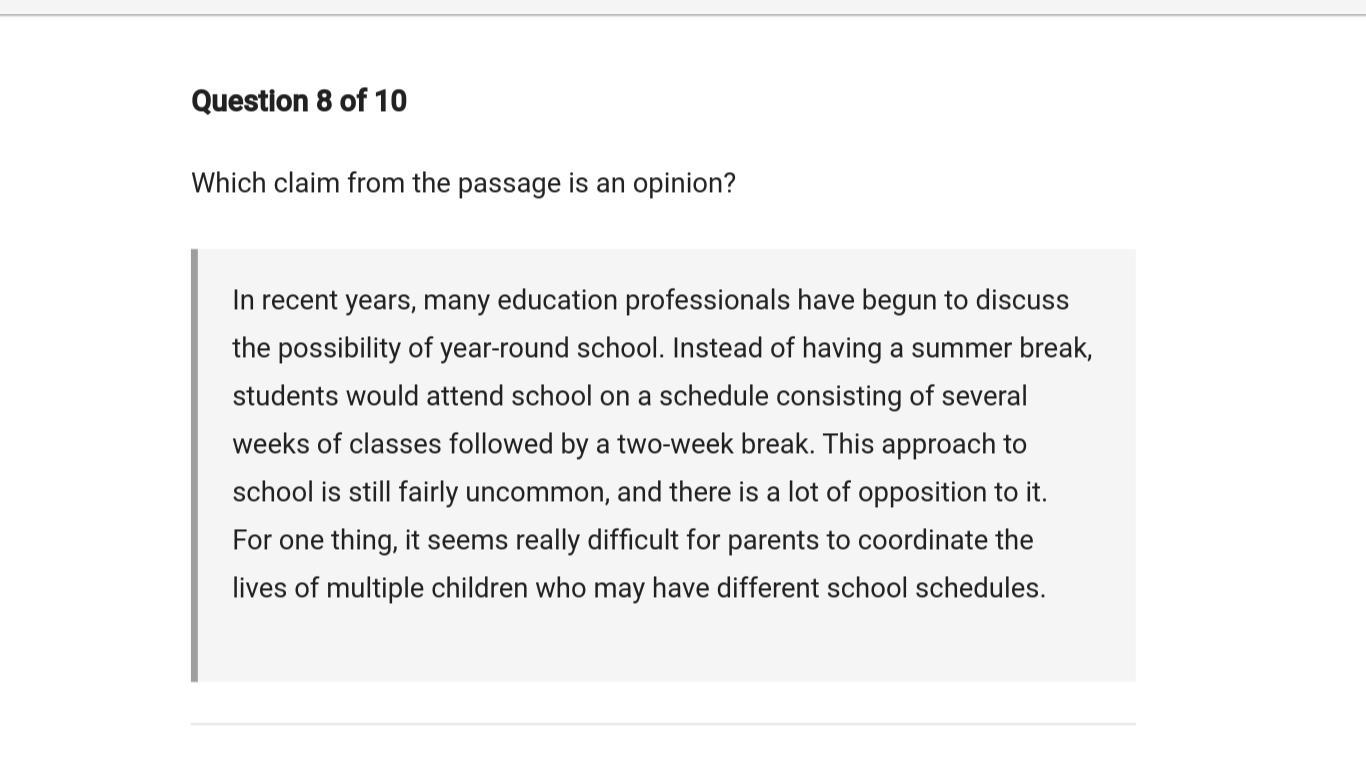The width and height of the screenshot is (1366, 768).
Task: Click the horizontal divider below the passage
Action: click(x=663, y=723)
